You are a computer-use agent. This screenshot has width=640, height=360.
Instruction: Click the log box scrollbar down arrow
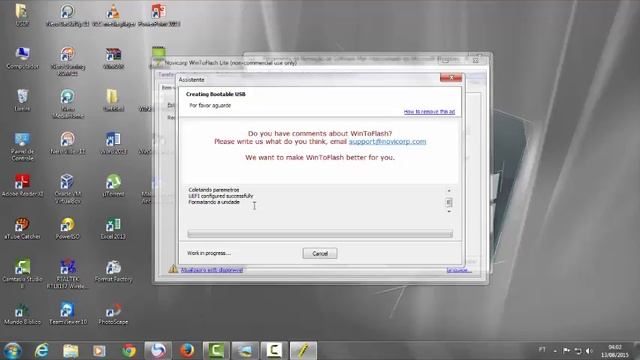[x=449, y=211]
